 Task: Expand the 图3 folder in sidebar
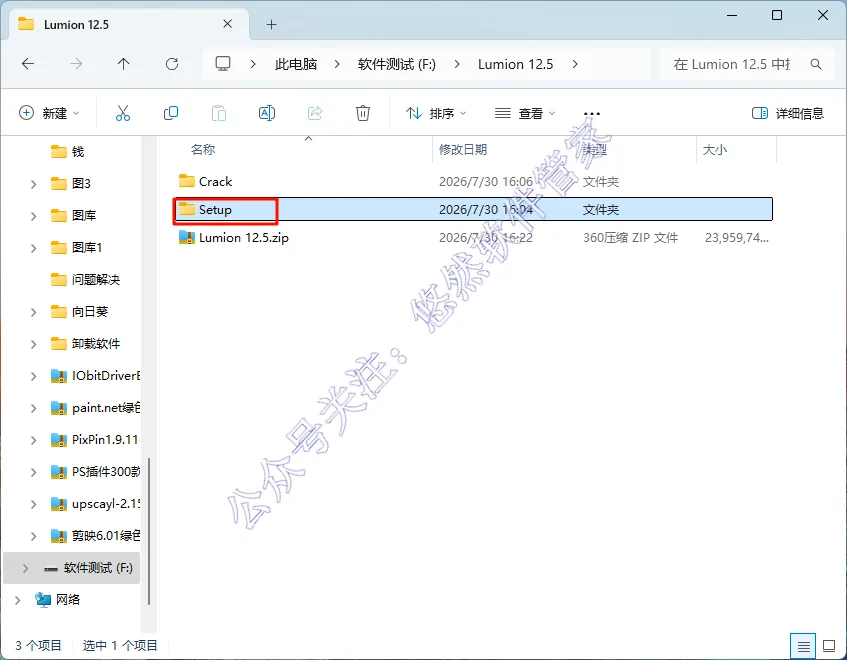pyautogui.click(x=33, y=184)
